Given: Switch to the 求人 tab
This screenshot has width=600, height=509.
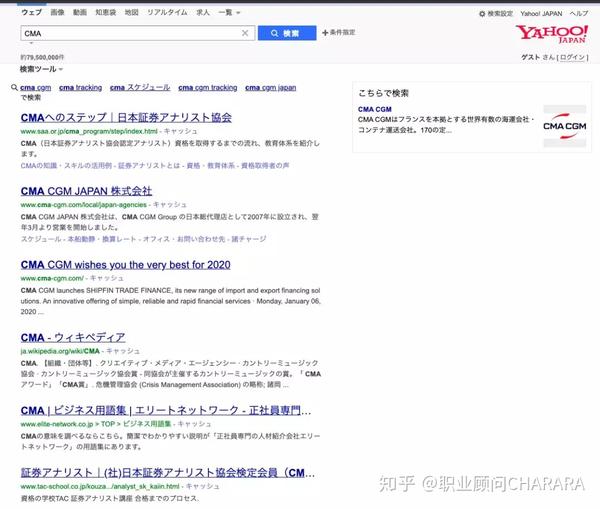Looking at the screenshot, I should click(203, 13).
